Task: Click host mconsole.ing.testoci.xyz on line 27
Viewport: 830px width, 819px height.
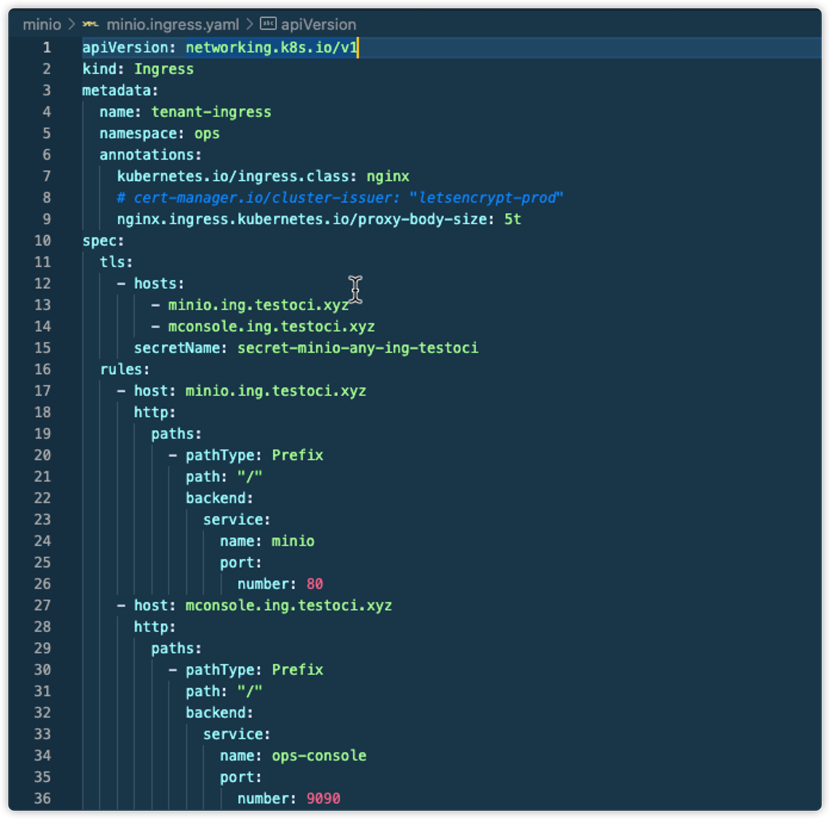Action: coord(288,606)
